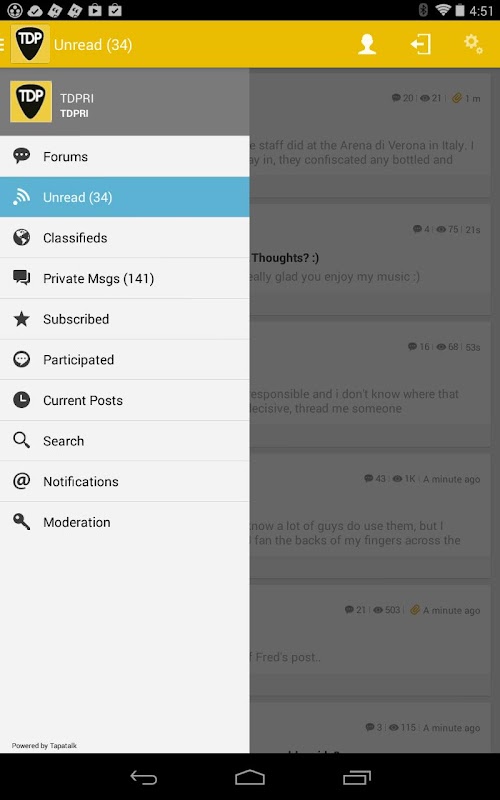Tap the Powered by Tapatalk link

tap(44, 745)
